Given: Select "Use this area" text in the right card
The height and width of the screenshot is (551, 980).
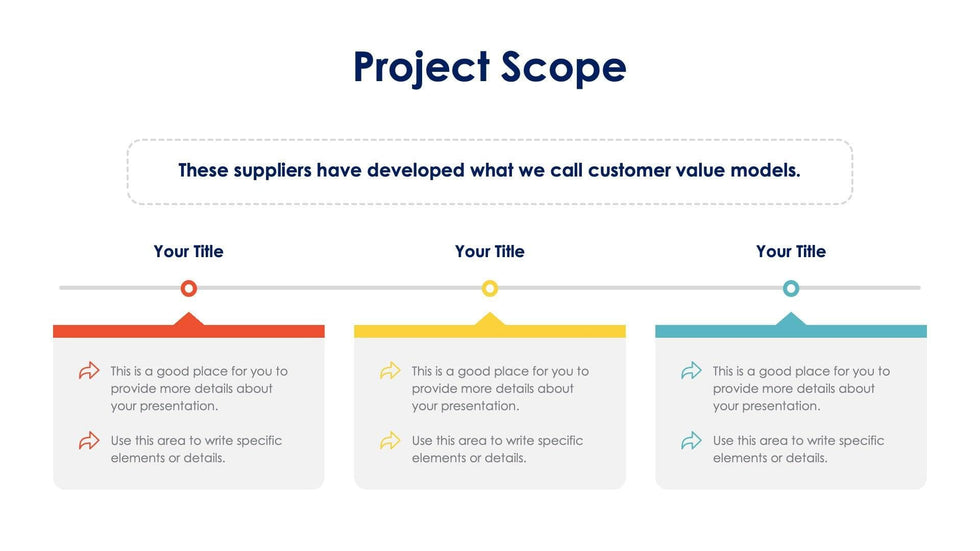Looking at the screenshot, I should [x=798, y=449].
